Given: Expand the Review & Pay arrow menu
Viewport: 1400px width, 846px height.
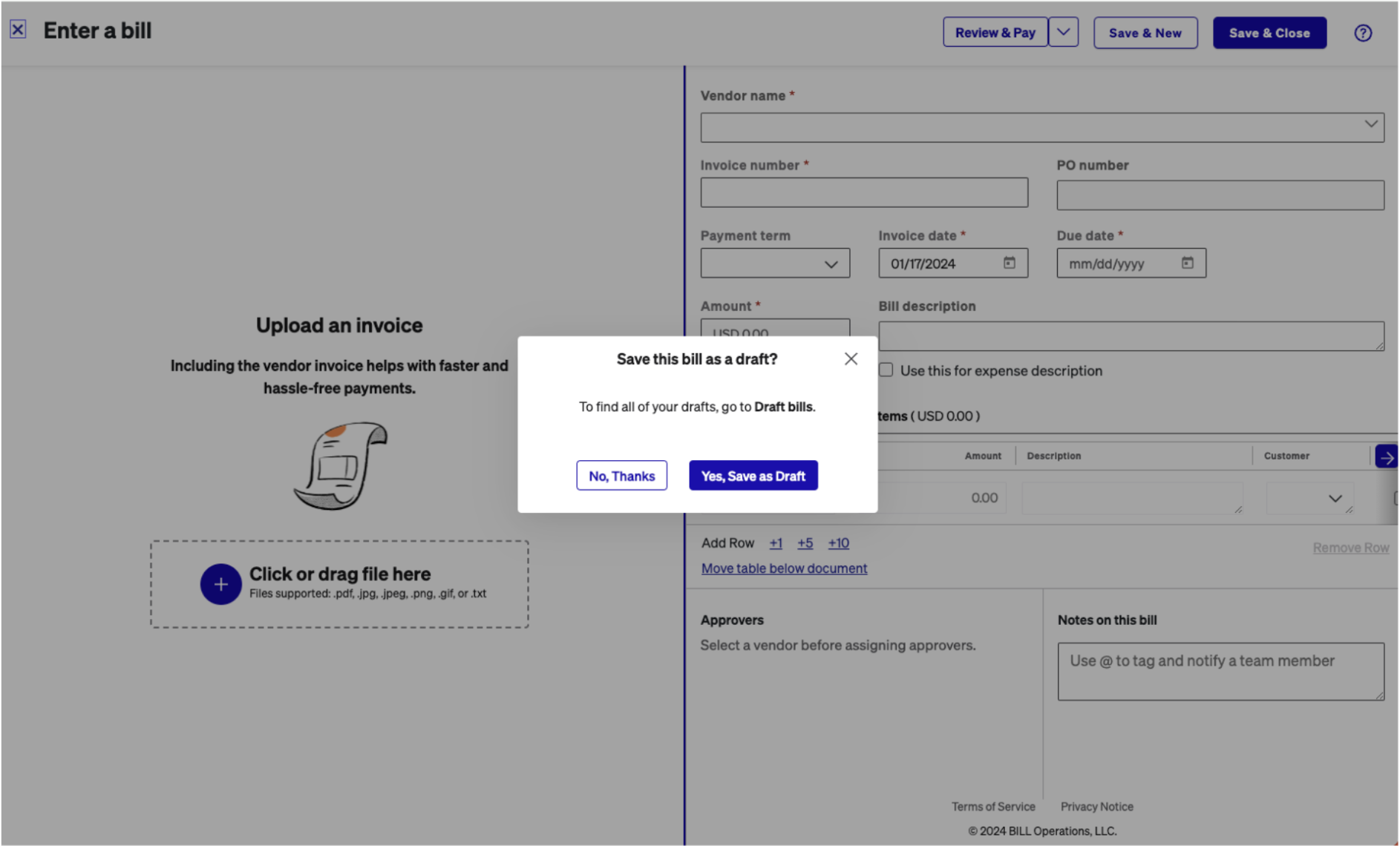Looking at the screenshot, I should [1063, 33].
